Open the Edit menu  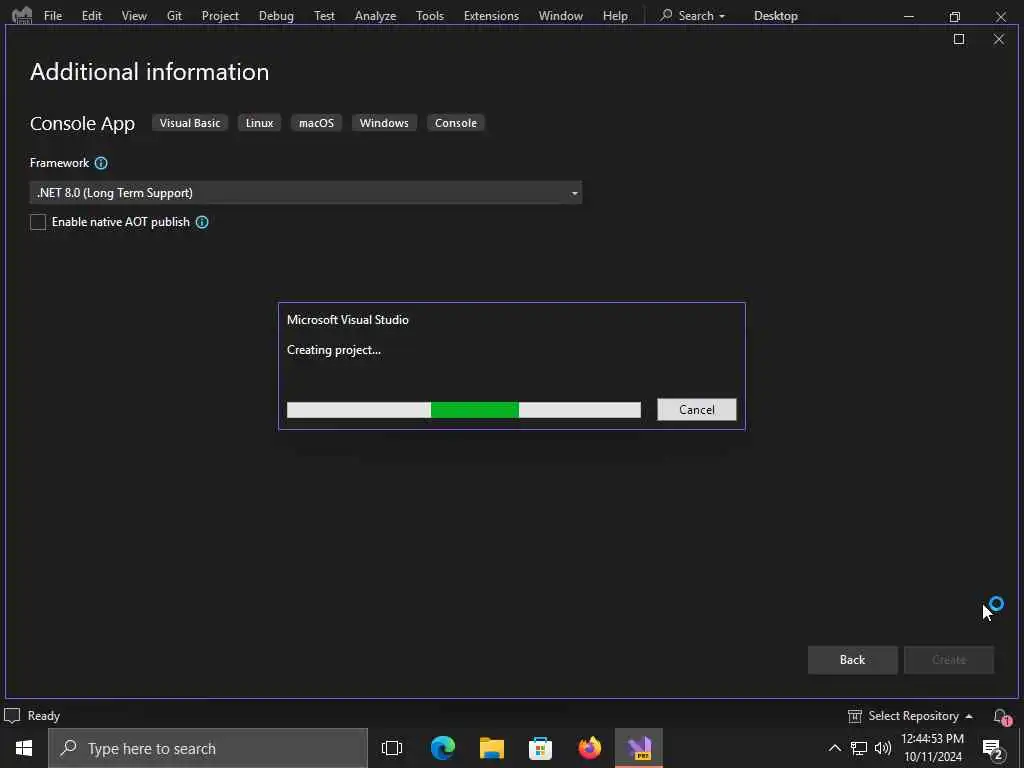[x=91, y=16]
